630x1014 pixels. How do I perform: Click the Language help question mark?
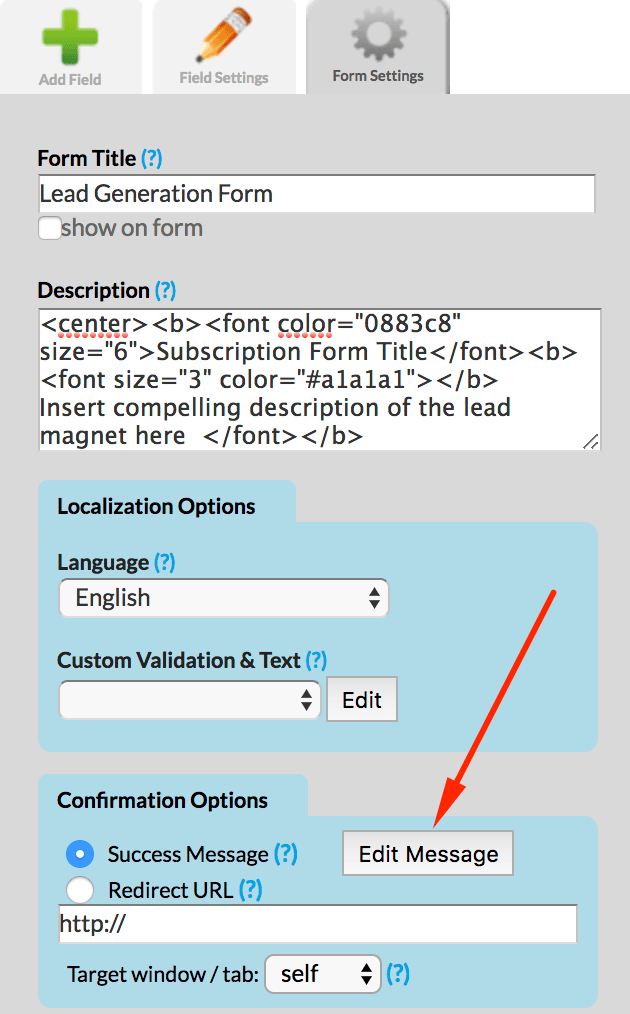click(164, 563)
